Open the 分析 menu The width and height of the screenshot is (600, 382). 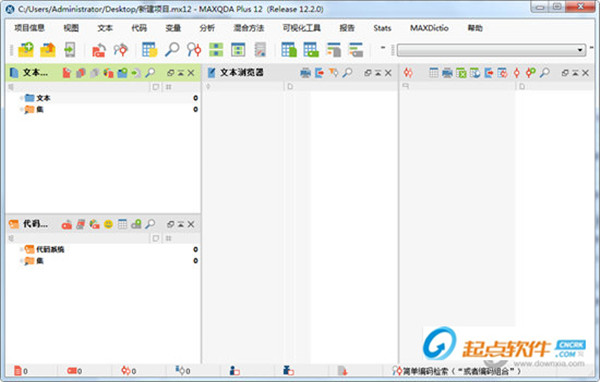tap(207, 28)
